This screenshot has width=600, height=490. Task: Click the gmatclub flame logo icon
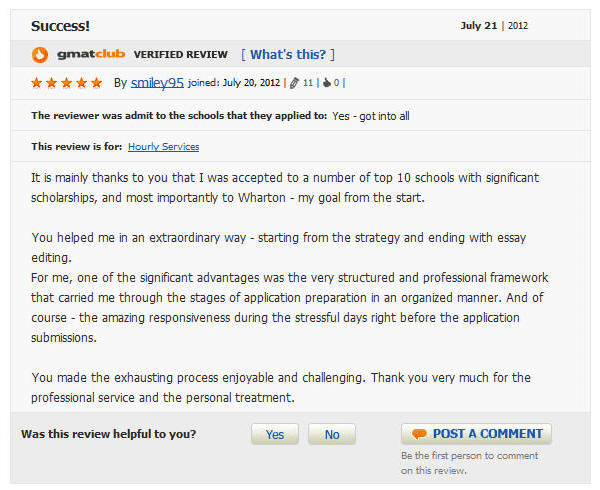(x=40, y=55)
